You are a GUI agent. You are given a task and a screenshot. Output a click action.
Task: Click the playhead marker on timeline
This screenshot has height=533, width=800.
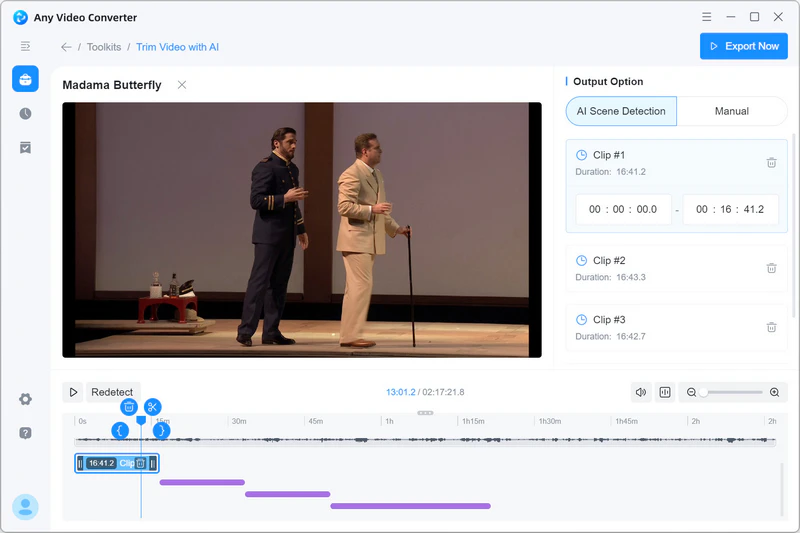(x=141, y=420)
